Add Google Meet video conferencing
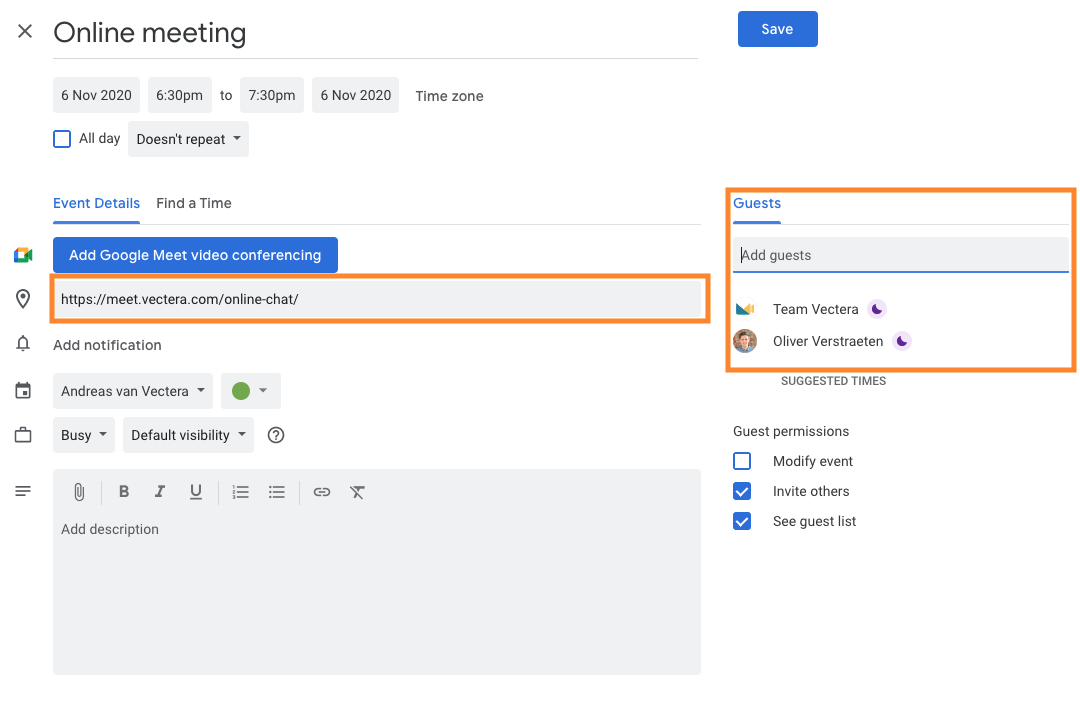 click(195, 255)
